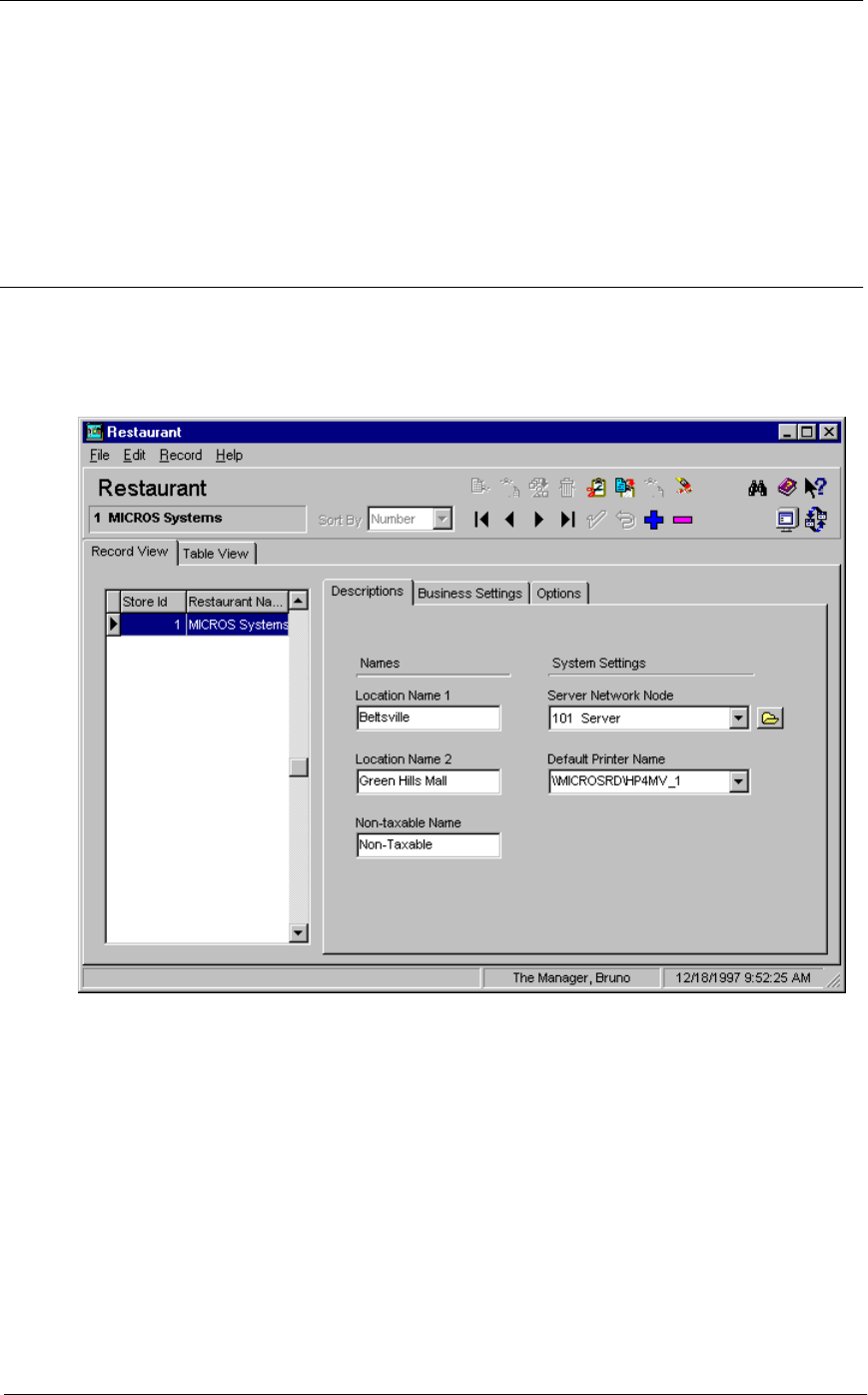Screen dimensions: 868x1395
Task: Click the magenta minus delete record icon
Action: pos(682,520)
